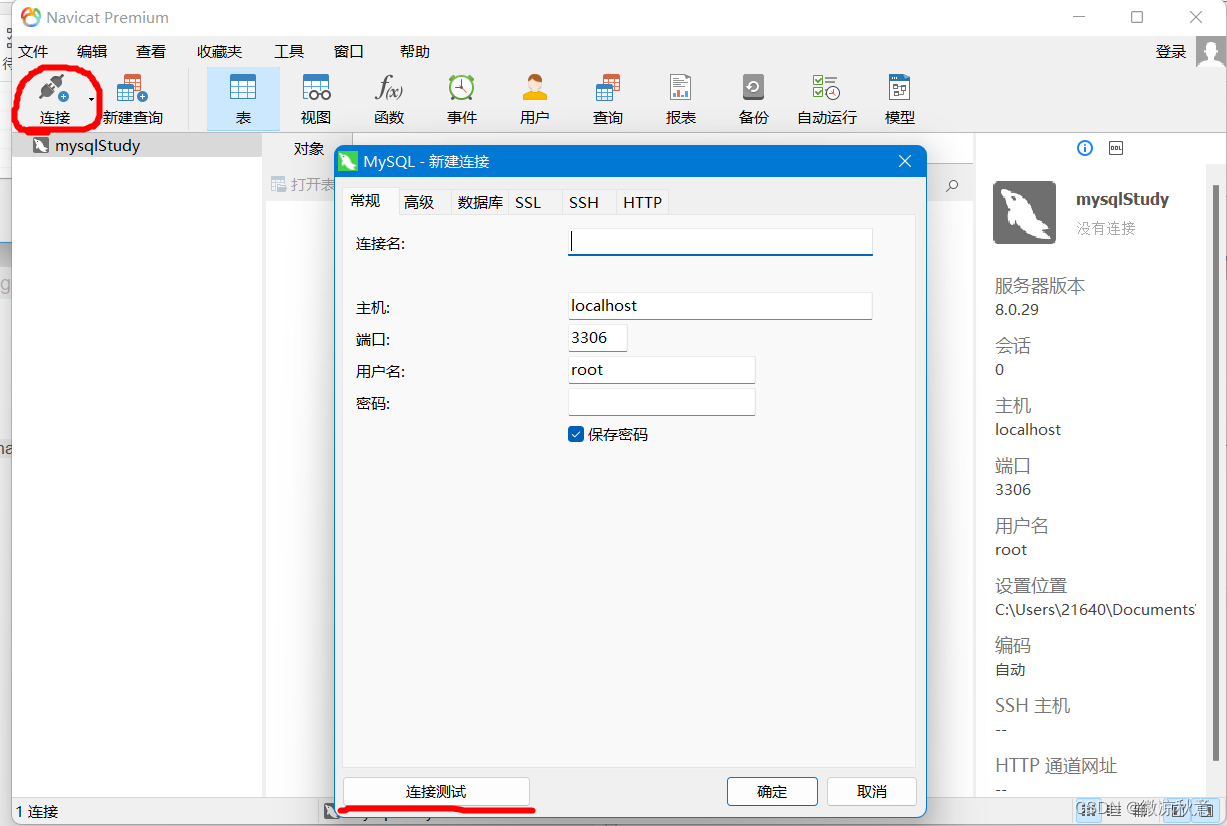Open the 文件 (File) menu
The image size is (1227, 826).
pyautogui.click(x=33, y=52)
